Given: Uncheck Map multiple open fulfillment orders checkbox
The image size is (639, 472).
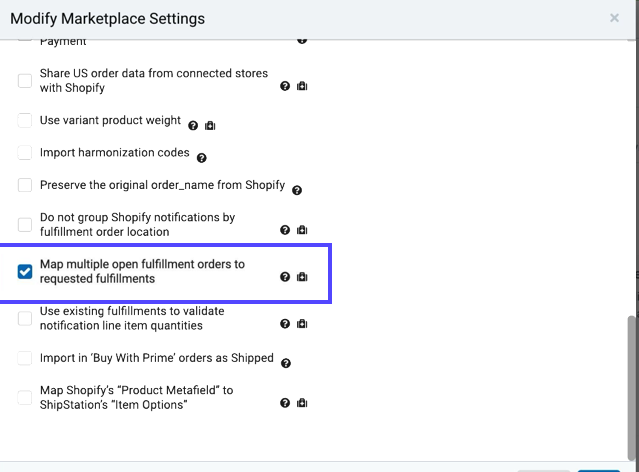Looking at the screenshot, I should tap(25, 271).
